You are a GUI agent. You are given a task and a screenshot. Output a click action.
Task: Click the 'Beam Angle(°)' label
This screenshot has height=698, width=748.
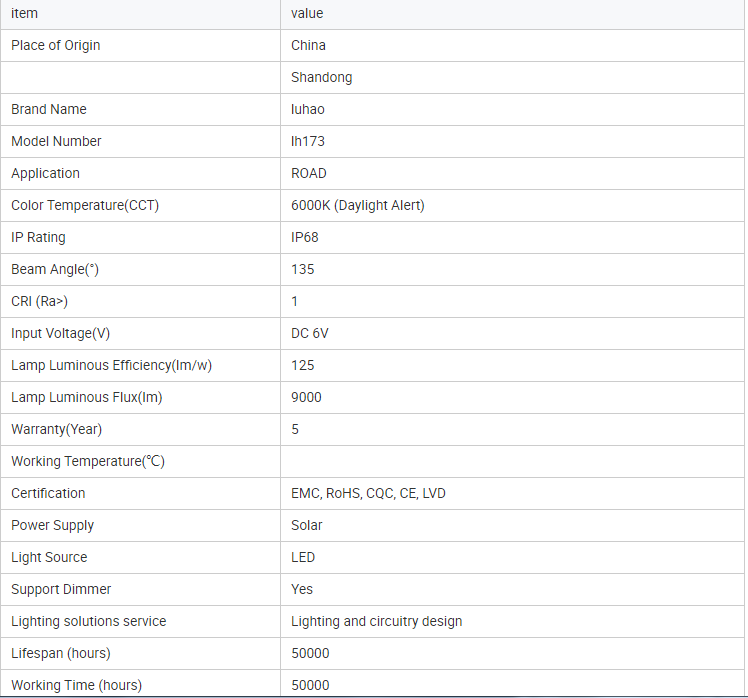(55, 269)
